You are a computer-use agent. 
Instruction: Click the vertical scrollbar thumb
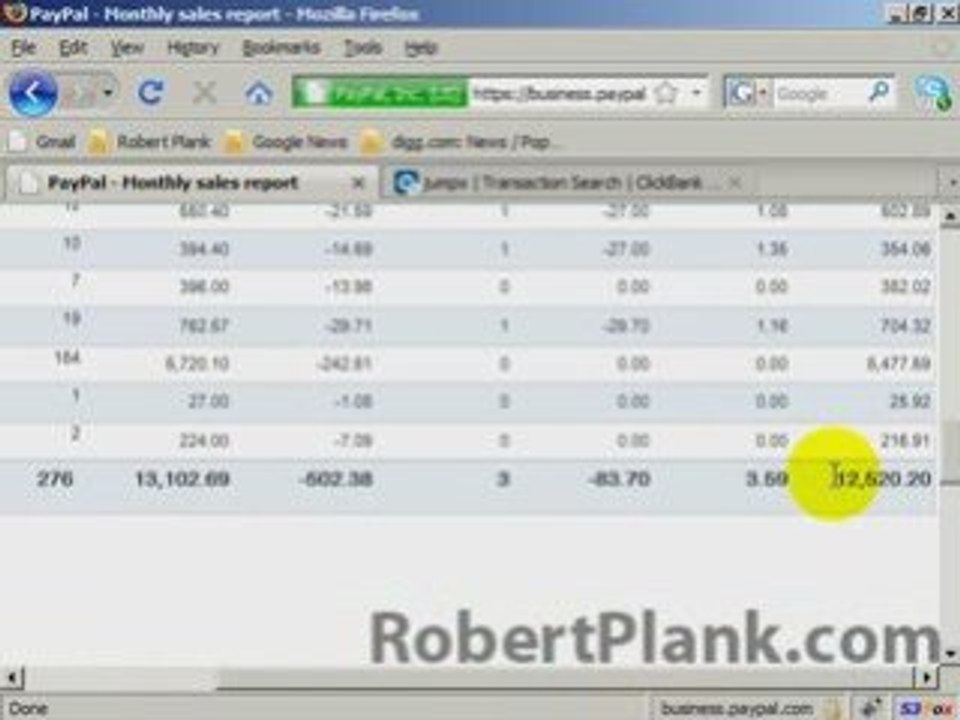[950, 452]
